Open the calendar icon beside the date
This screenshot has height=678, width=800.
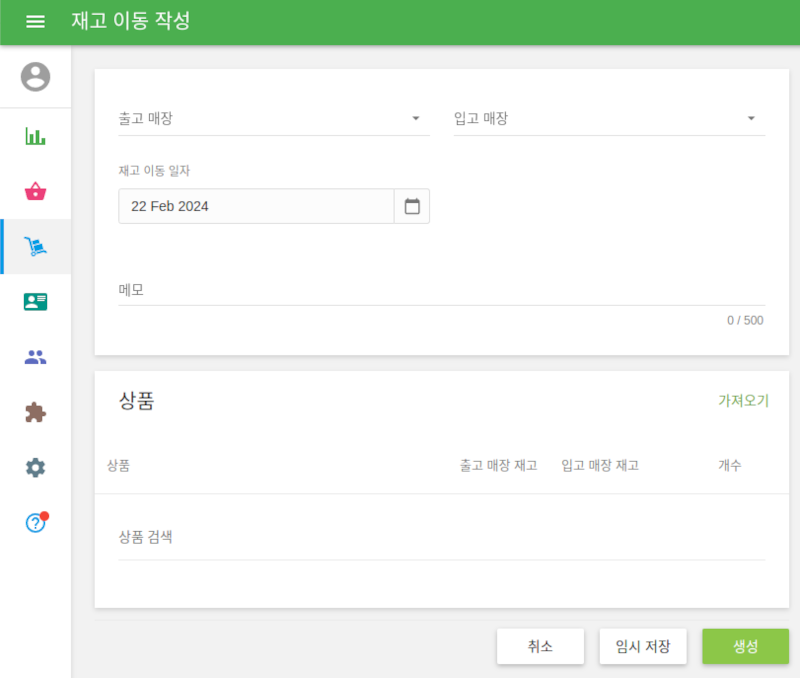click(x=412, y=205)
